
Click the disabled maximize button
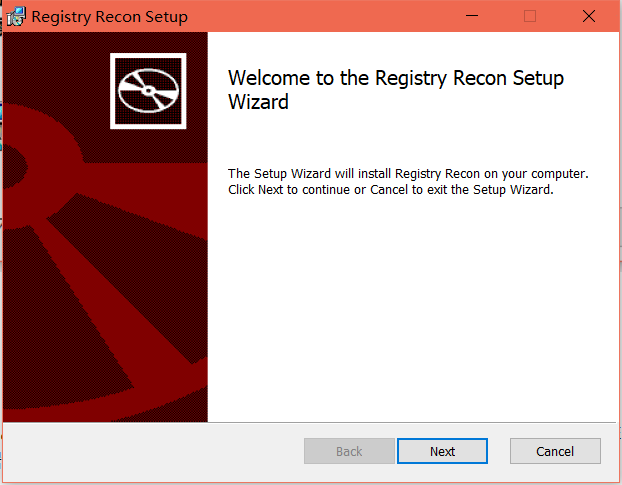[530, 16]
